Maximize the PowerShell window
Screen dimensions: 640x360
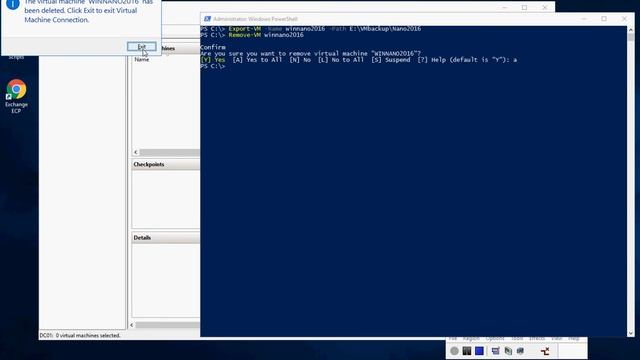click(x=604, y=19)
